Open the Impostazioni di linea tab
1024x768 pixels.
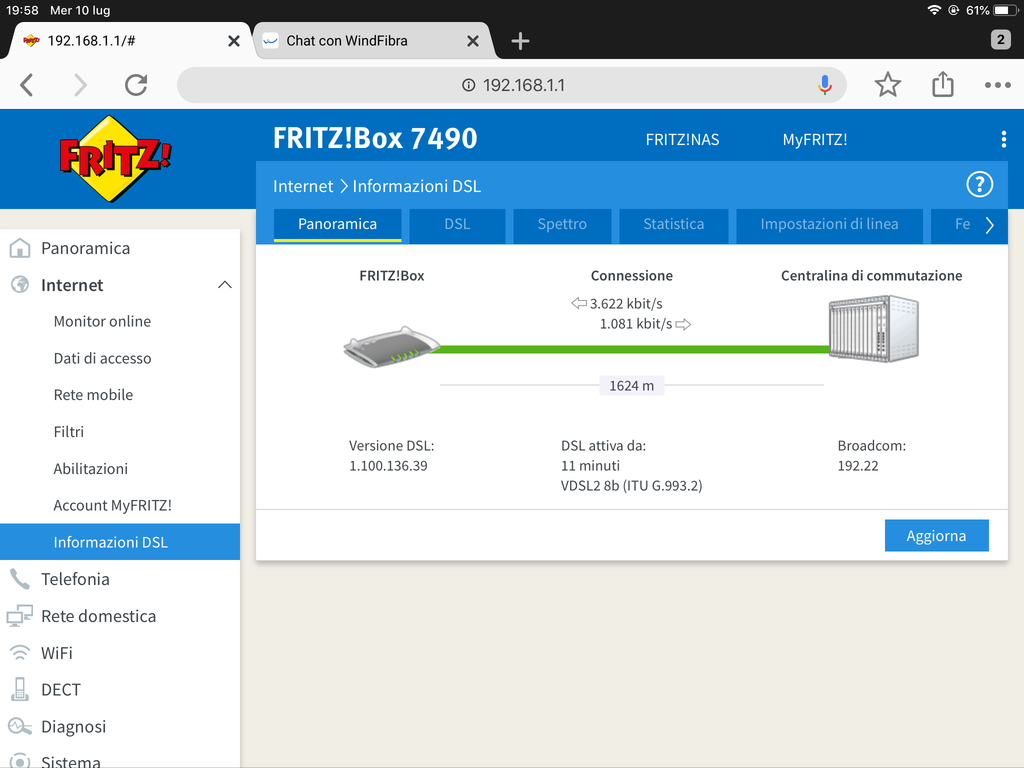[x=829, y=224]
